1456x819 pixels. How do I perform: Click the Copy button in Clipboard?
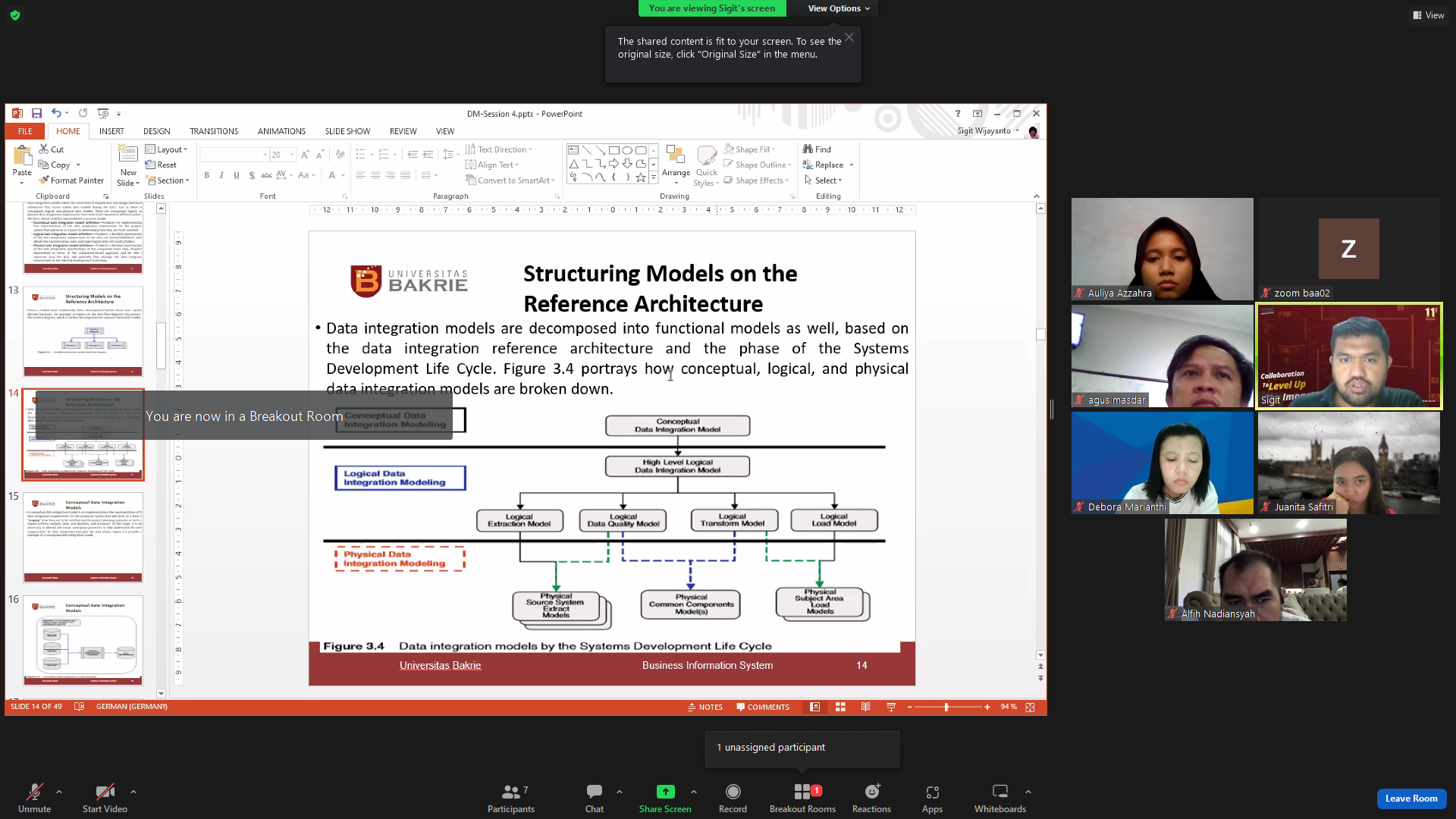[x=59, y=165]
